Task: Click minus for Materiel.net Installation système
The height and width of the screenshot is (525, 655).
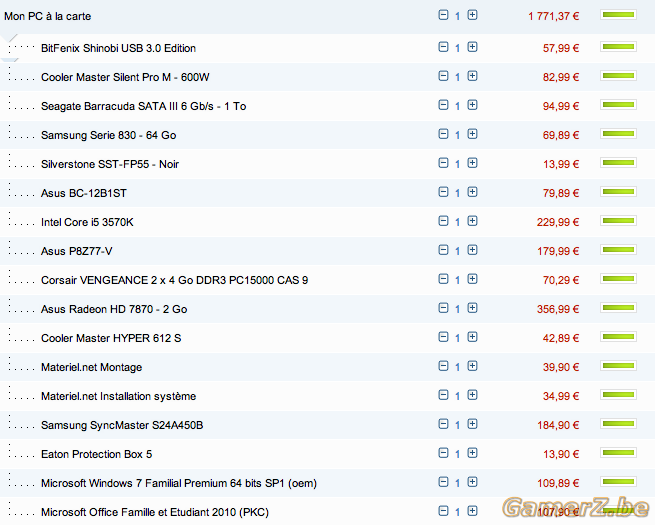Action: tap(443, 395)
